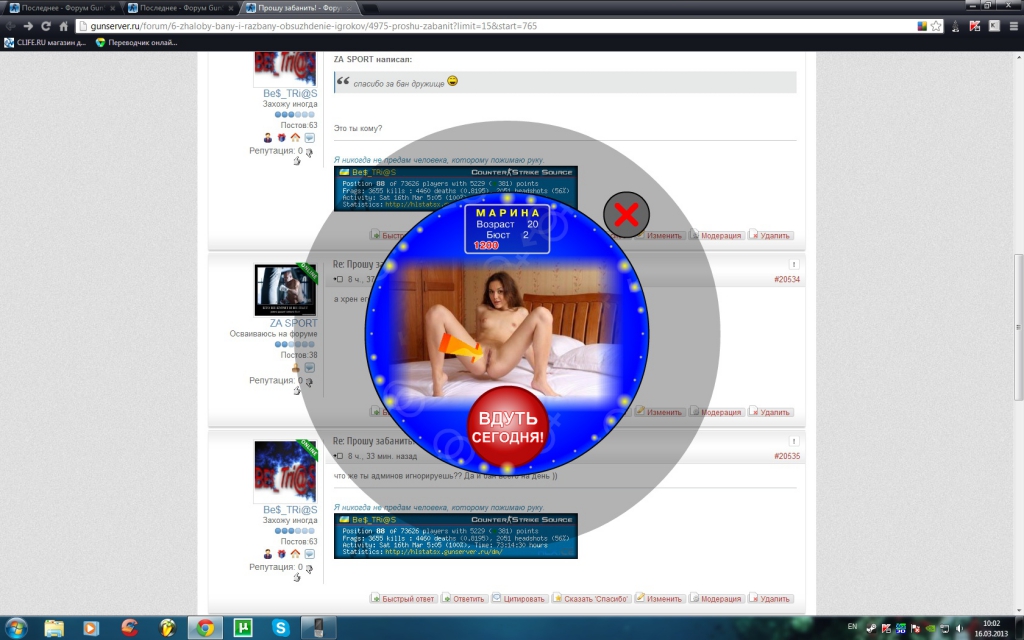Image resolution: width=1024 pixels, height=640 pixels.
Task: Click the browser home button
Action: point(64,26)
